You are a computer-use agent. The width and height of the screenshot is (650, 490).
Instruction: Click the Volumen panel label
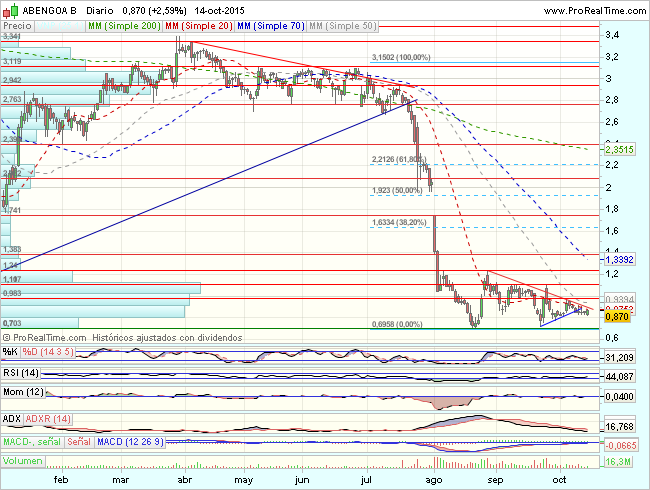point(24,462)
